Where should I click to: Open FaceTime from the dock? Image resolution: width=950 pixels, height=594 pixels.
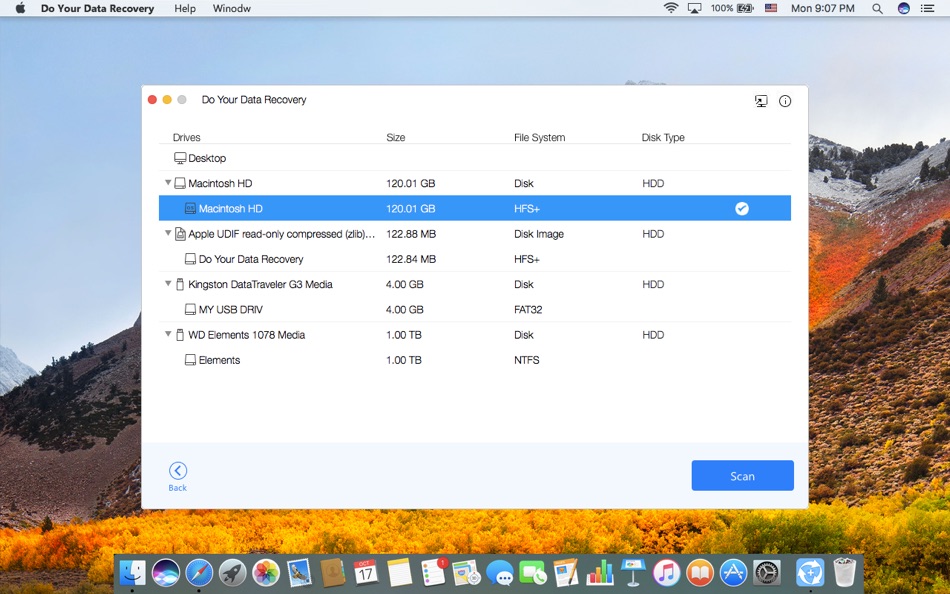click(533, 572)
